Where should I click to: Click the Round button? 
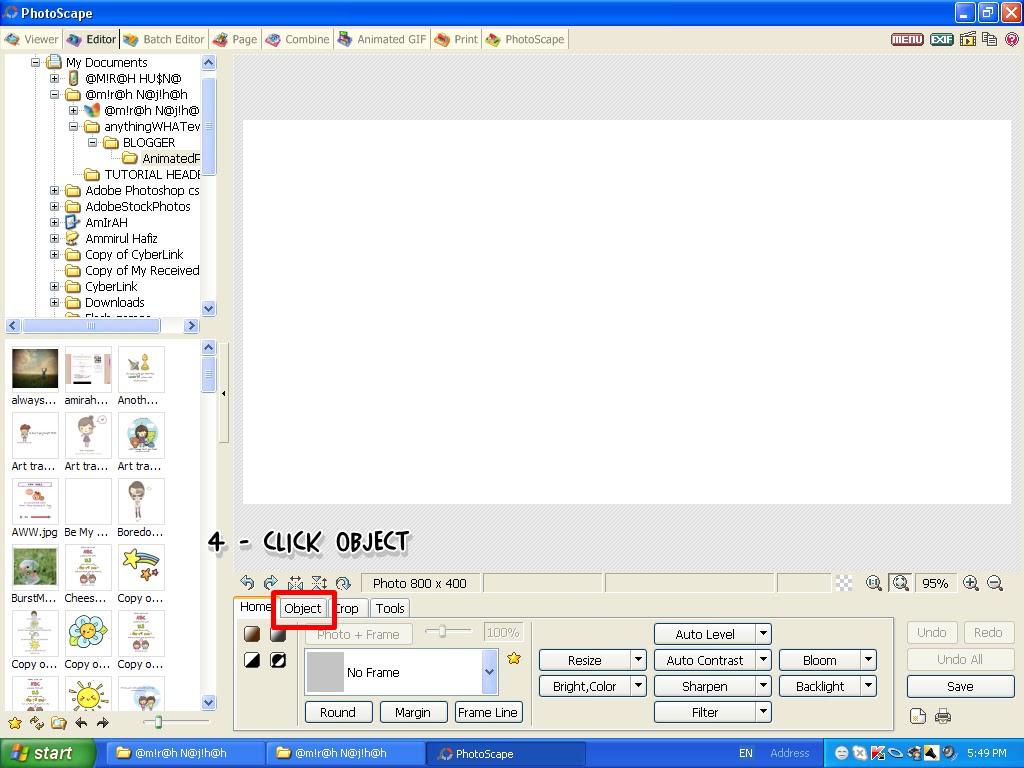[338, 712]
